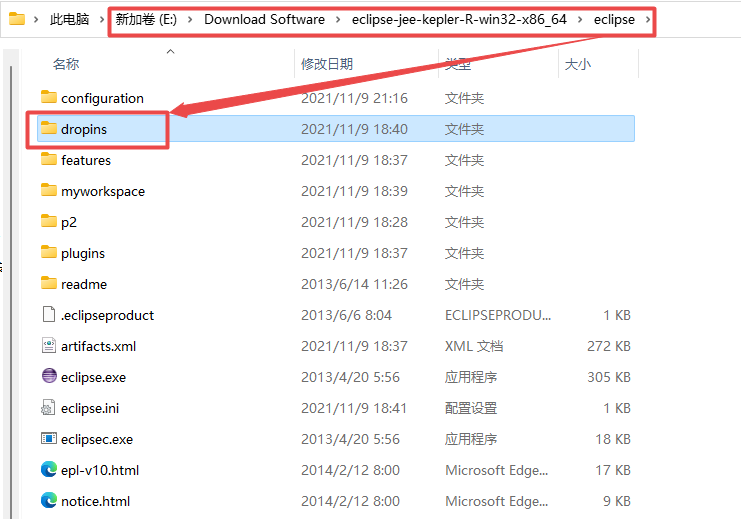Screen dimensions: 741x519
Task: Select the artifacts.xml file name
Action: (98, 346)
